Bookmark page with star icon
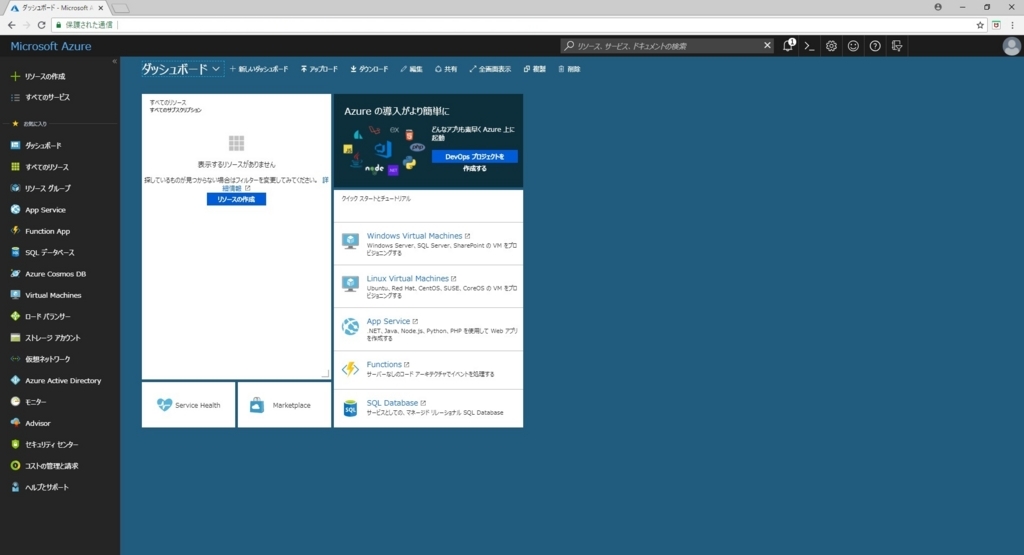1024x555 pixels. pyautogui.click(x=980, y=25)
